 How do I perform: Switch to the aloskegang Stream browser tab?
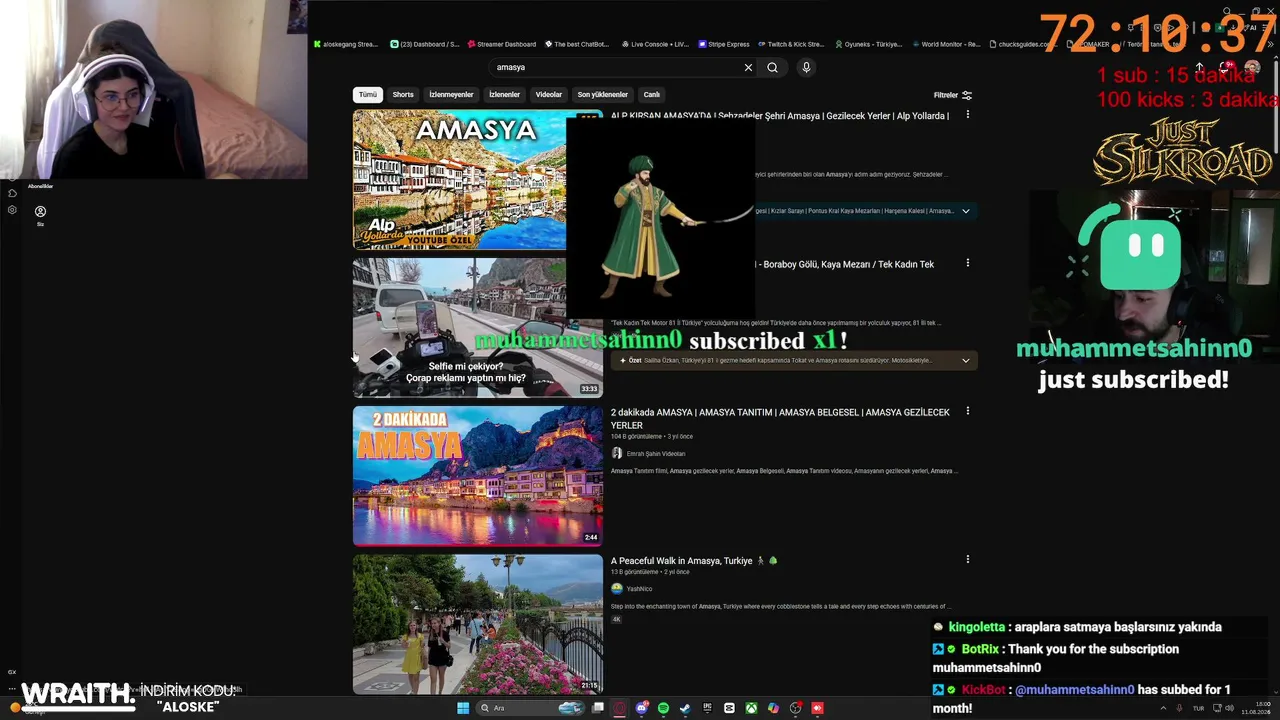347,44
